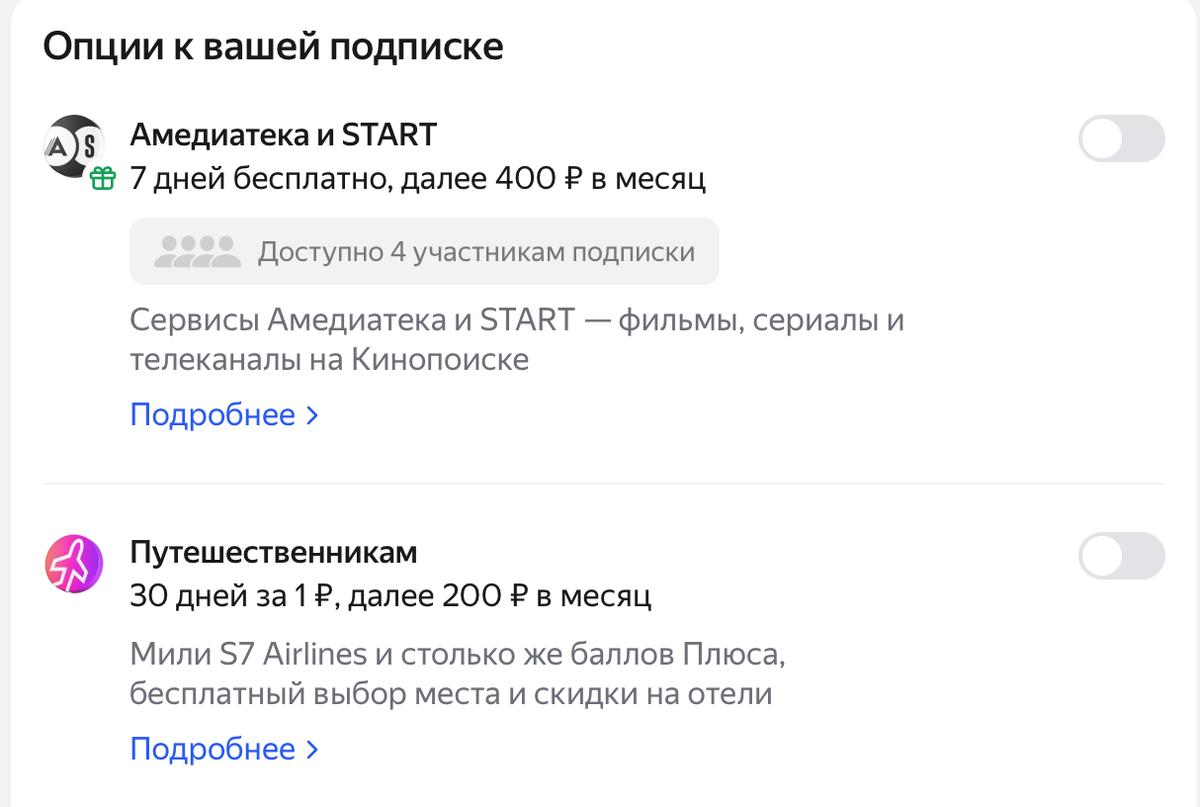Turn on the Путешественникам option switch
The height and width of the screenshot is (807, 1200).
(x=1122, y=556)
